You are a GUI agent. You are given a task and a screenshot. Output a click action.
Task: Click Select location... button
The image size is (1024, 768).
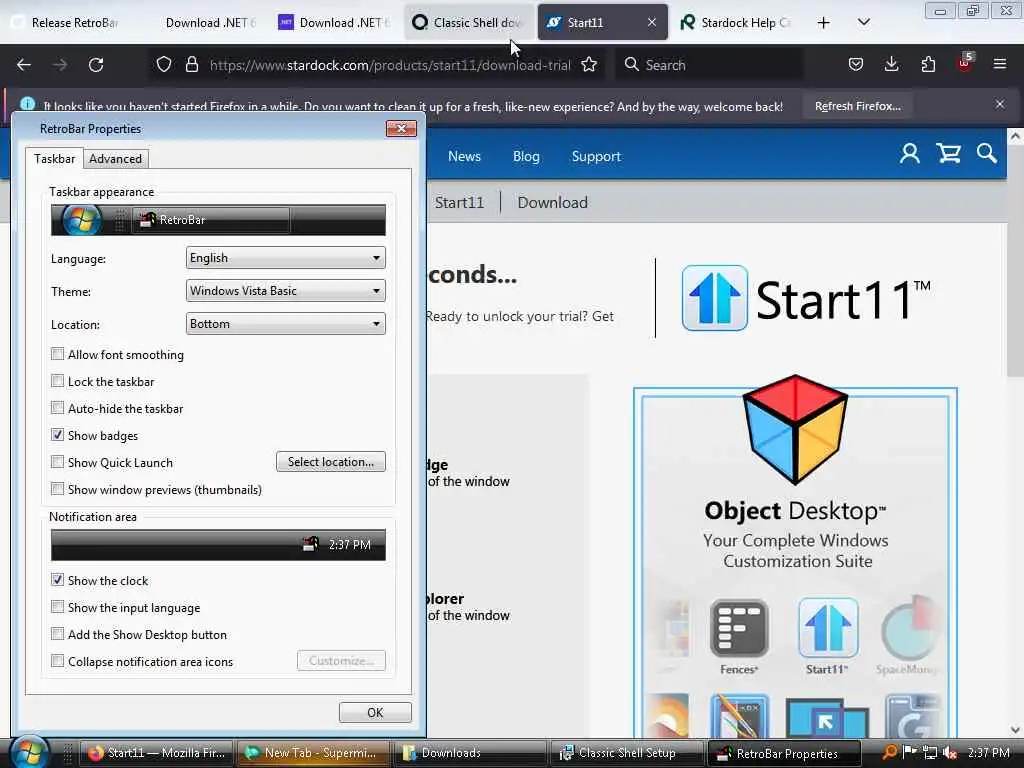point(330,462)
